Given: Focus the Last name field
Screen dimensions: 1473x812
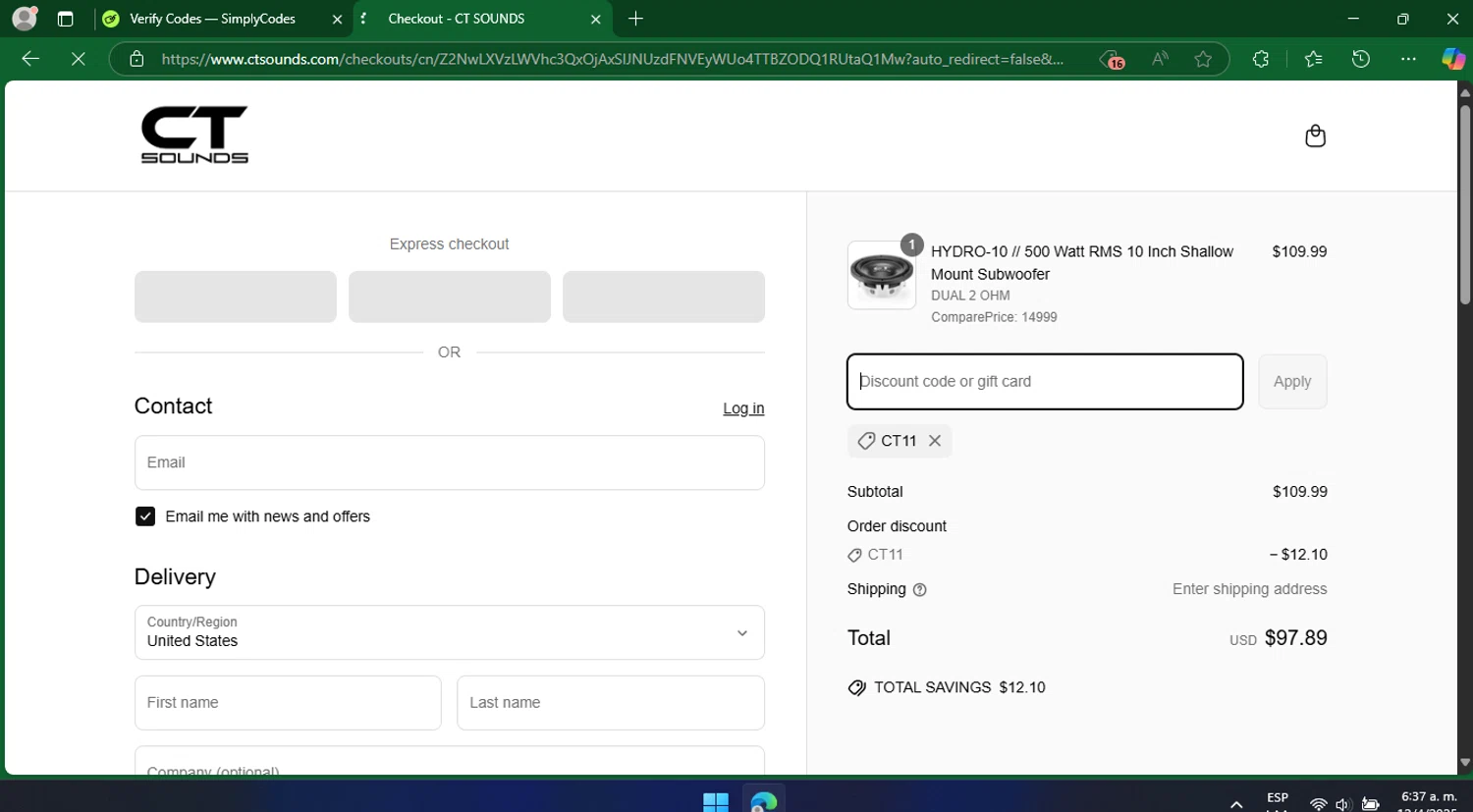Looking at the screenshot, I should (x=611, y=703).
